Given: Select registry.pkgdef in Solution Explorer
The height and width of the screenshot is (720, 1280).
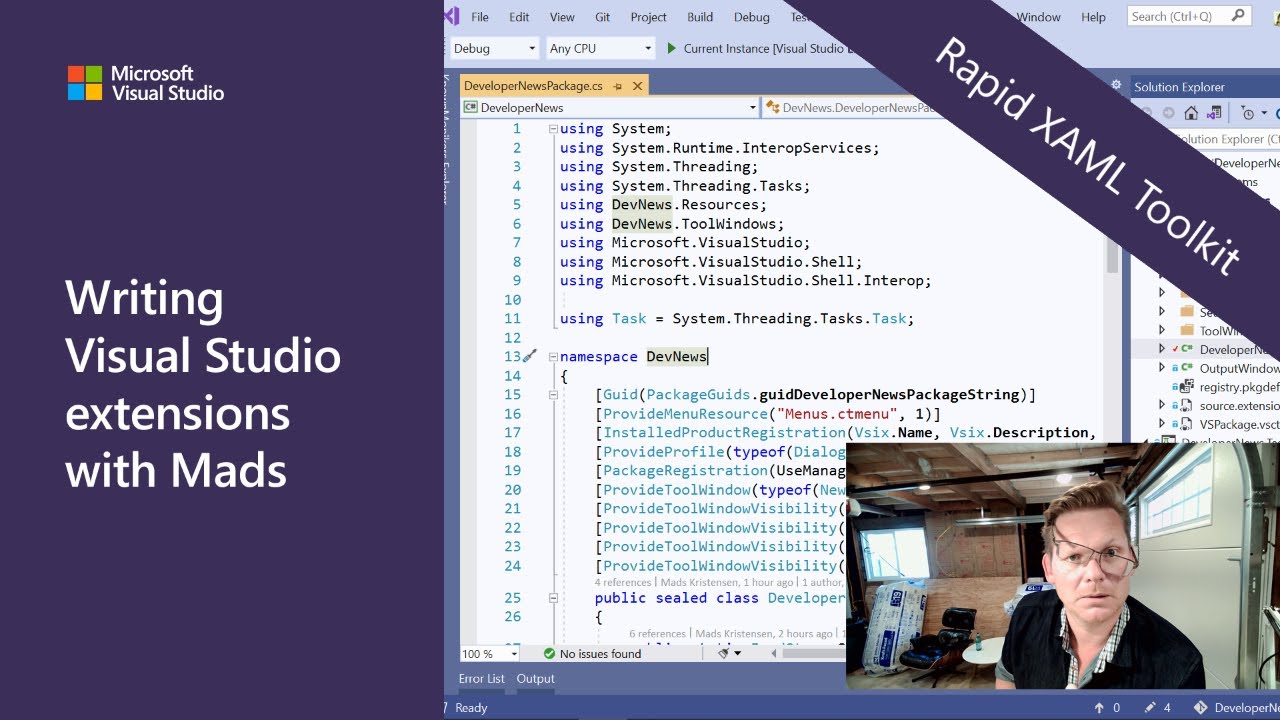Looking at the screenshot, I should 1239,387.
